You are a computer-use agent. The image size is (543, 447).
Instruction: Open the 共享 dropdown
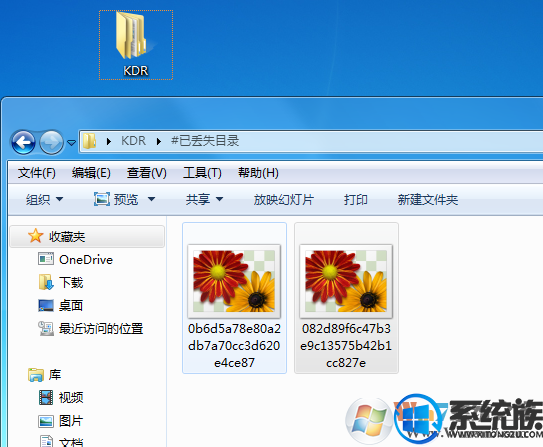[204, 199]
